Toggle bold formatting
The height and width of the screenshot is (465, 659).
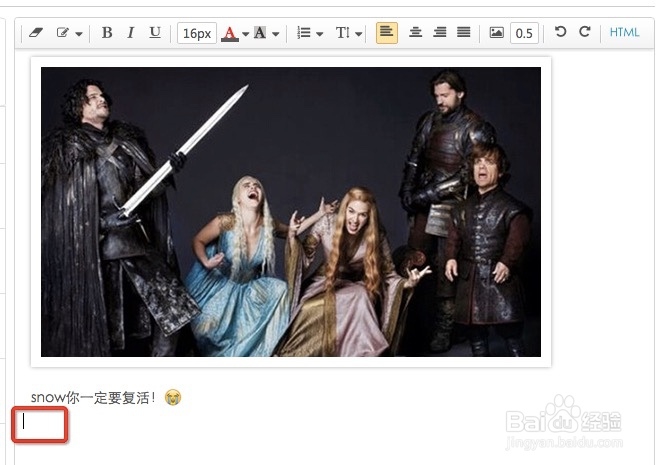(x=107, y=32)
